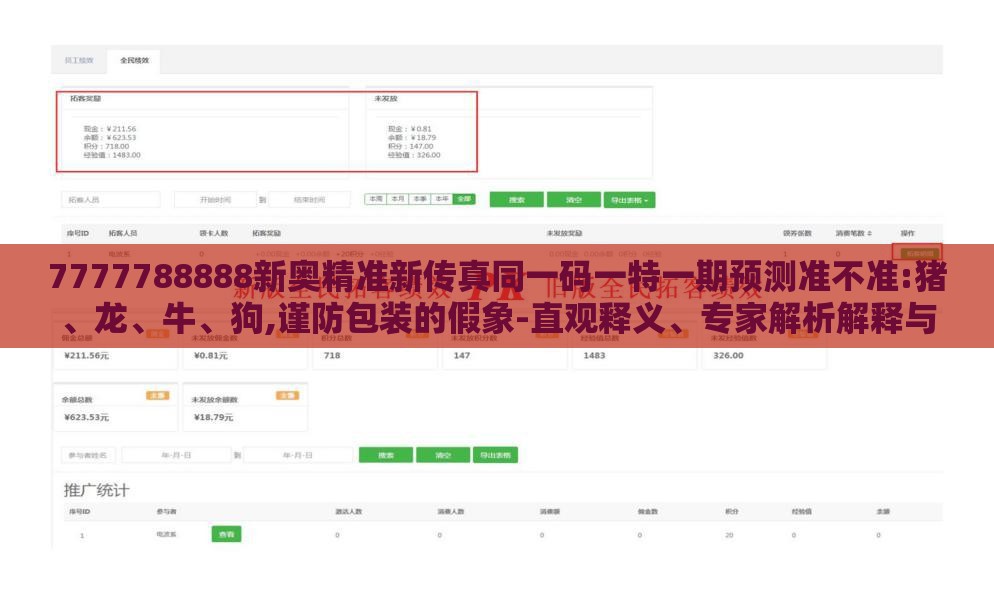Select the 现金：¥211.56 line
Image resolution: width=994 pixels, height=592 pixels.
(x=110, y=129)
